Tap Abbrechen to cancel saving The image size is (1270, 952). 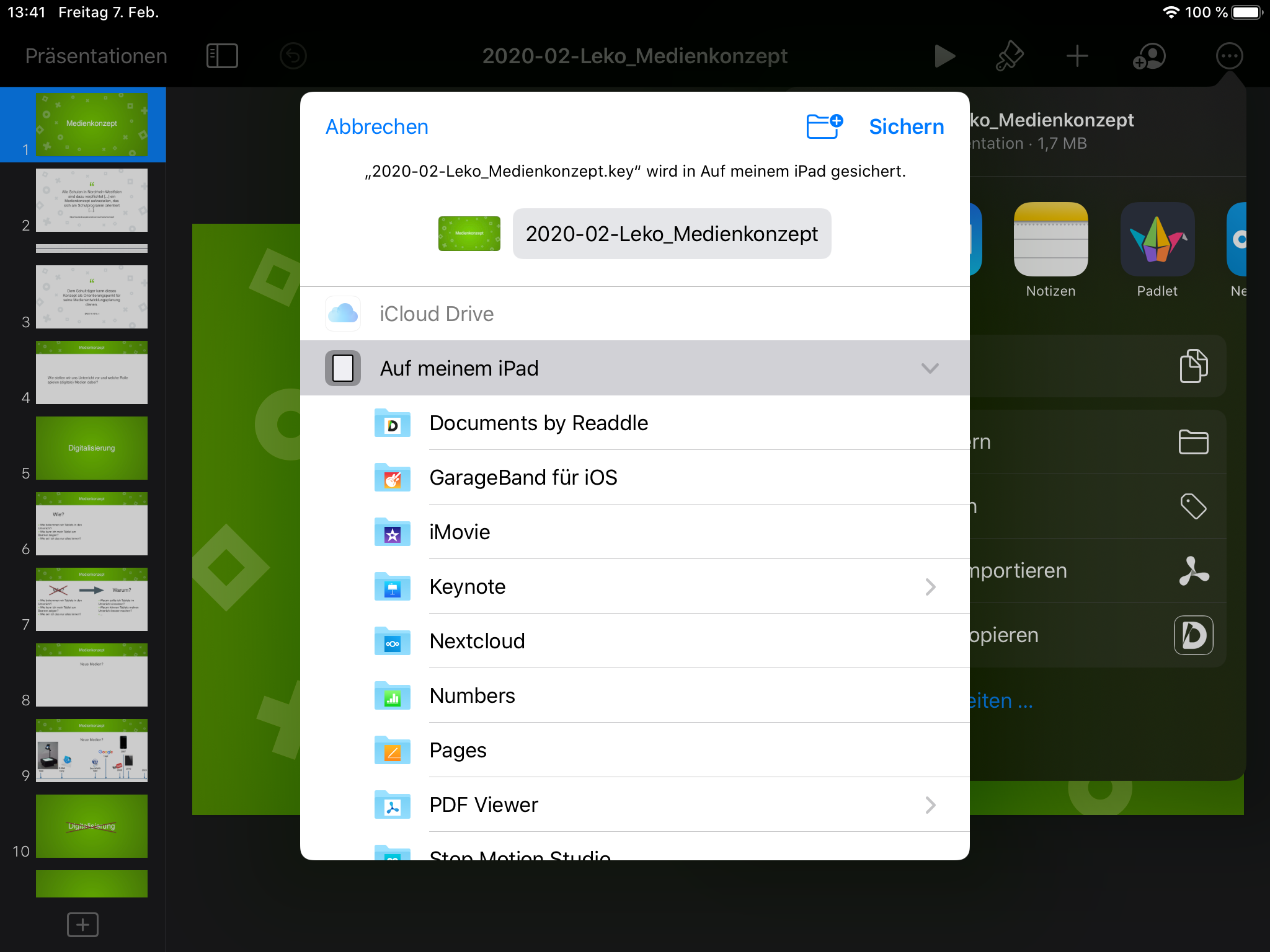[x=377, y=126]
